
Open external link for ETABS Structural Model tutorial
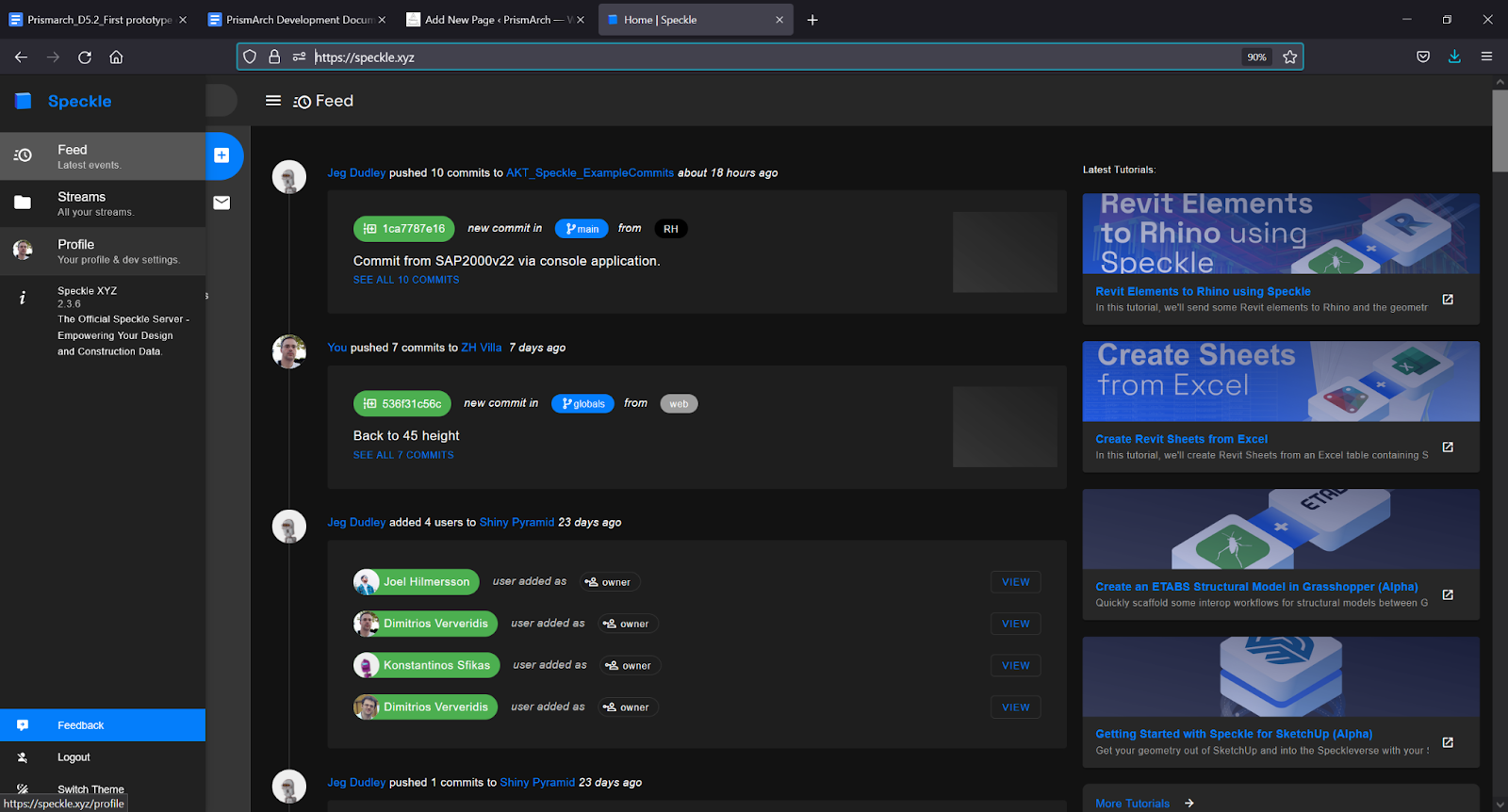point(1448,594)
